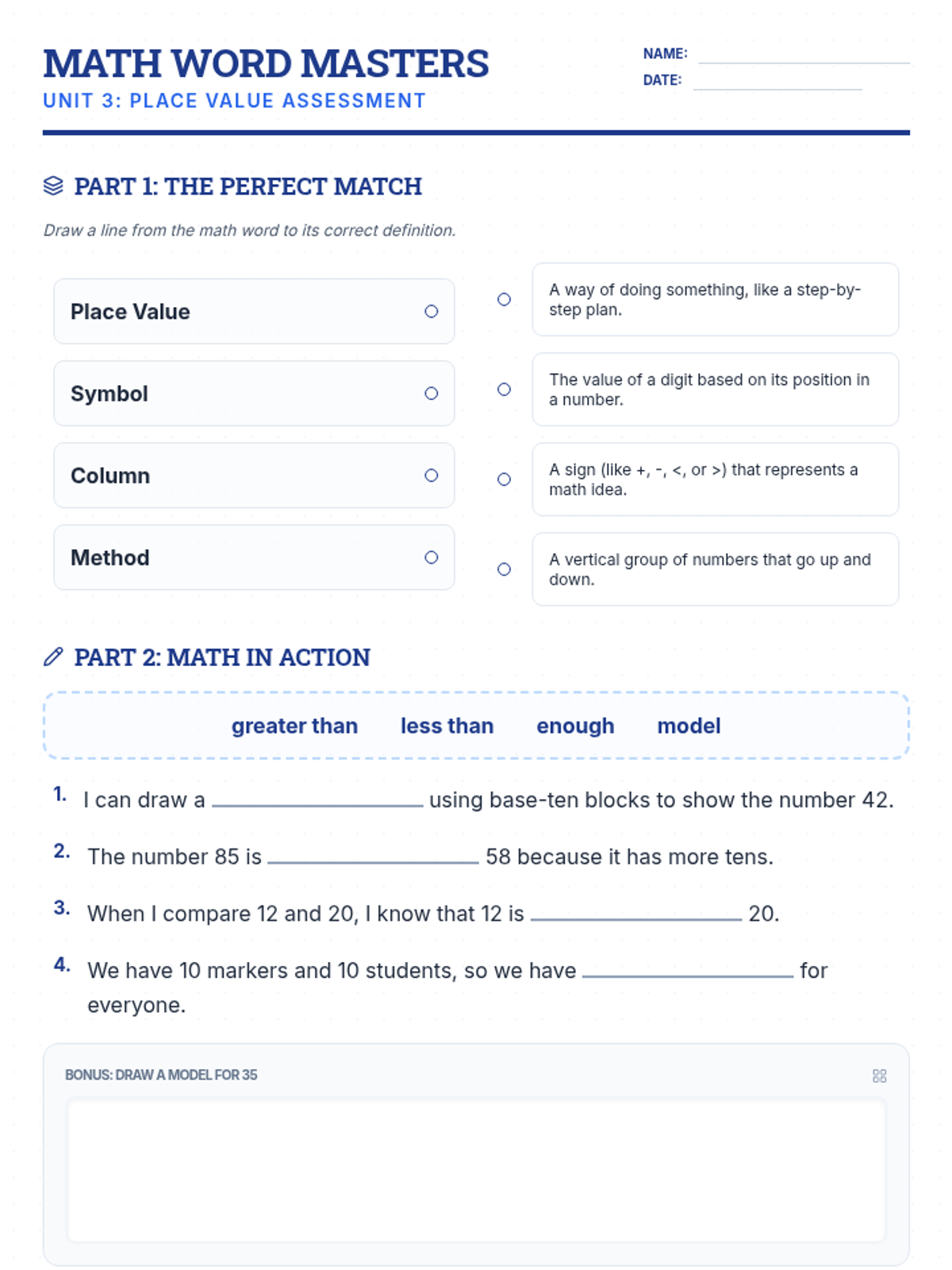Screen dimensions: 952x1270
Task: Select circle beside vertical group definition
Action: coord(504,569)
